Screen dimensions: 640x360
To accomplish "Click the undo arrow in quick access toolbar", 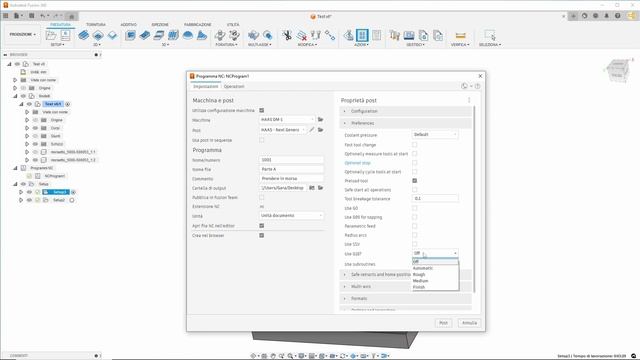I will [x=43, y=16].
